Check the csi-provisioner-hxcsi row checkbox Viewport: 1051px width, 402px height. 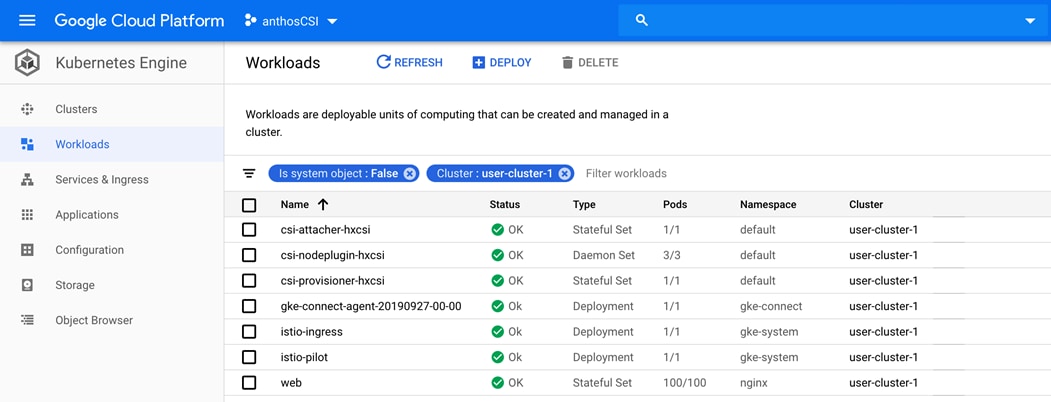click(x=249, y=281)
